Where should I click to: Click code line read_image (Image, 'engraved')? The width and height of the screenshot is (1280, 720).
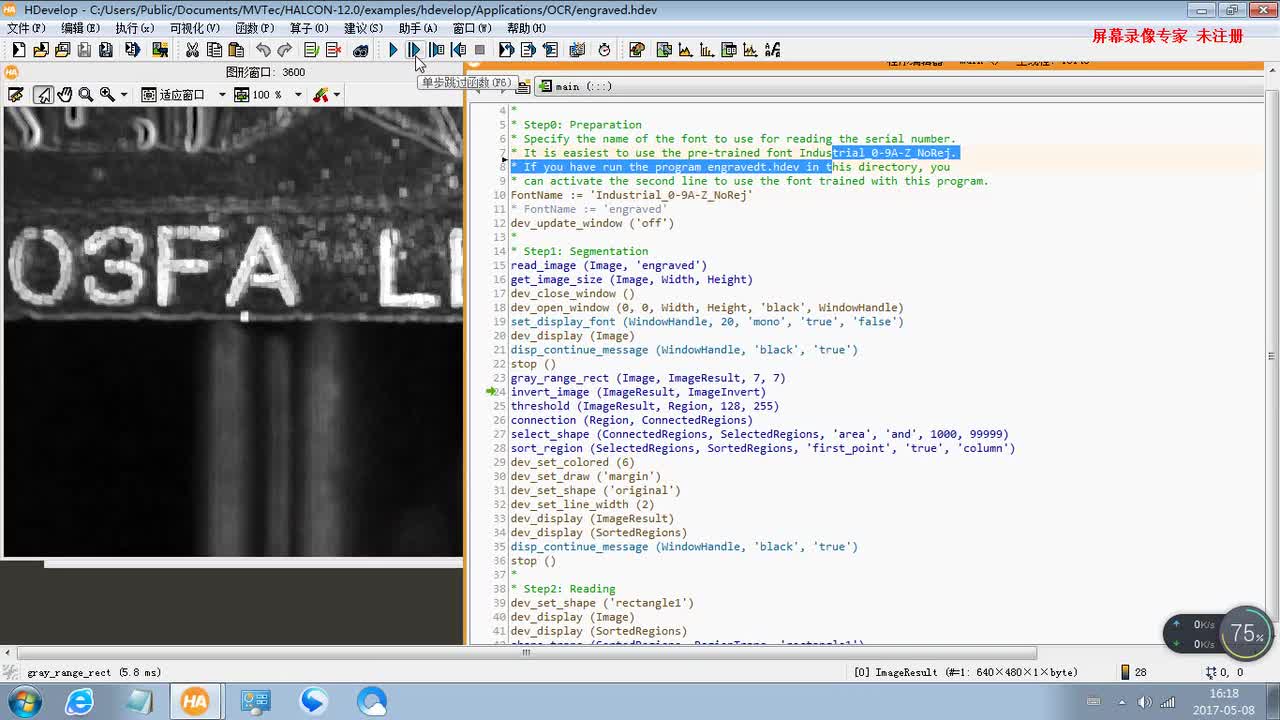[x=609, y=266]
